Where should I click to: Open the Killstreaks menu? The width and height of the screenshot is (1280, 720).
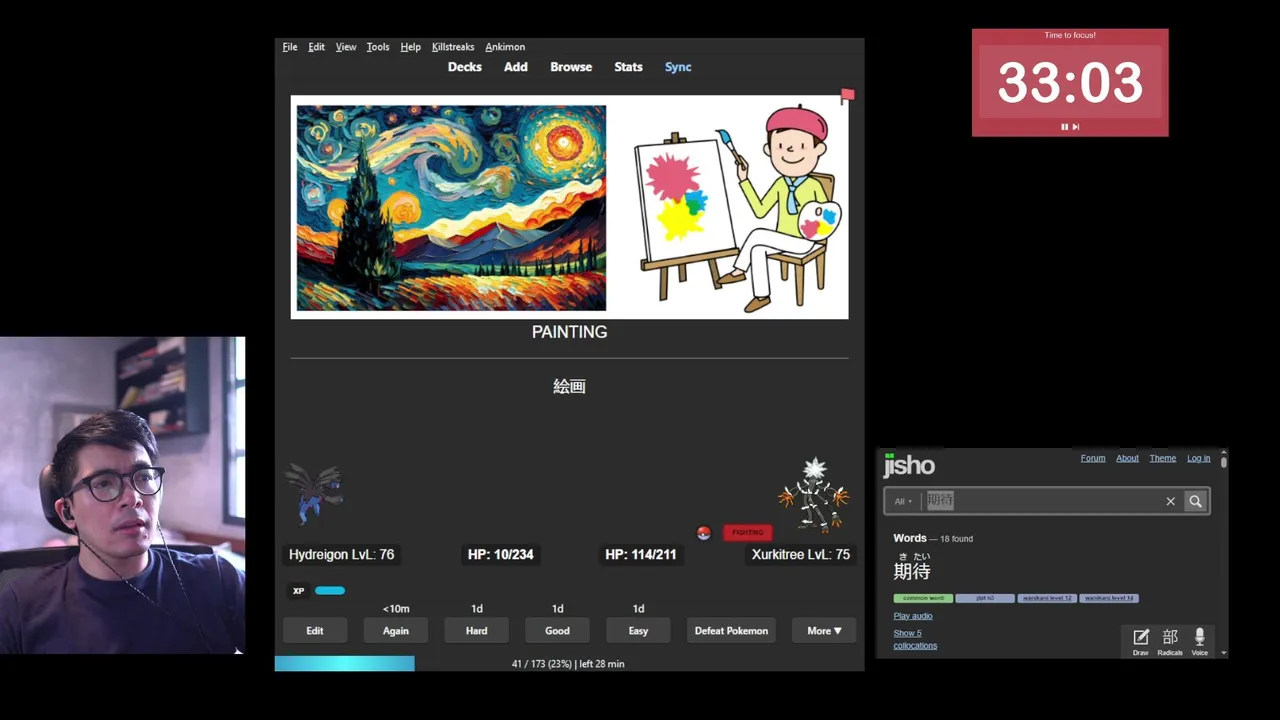tap(453, 47)
